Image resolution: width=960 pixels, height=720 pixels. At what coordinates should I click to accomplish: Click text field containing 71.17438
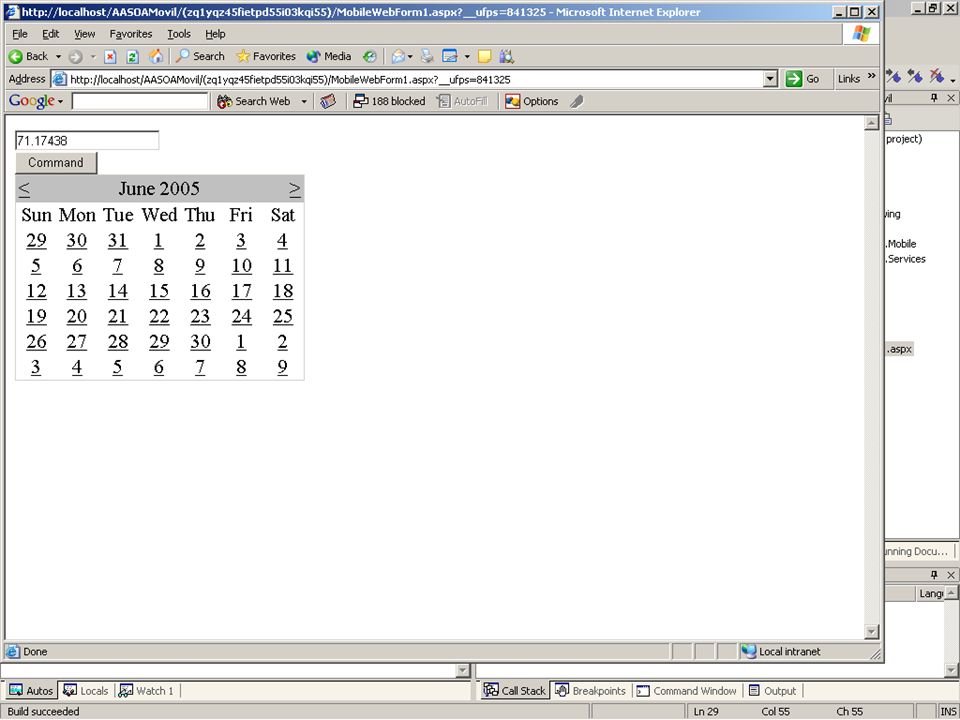click(x=87, y=140)
